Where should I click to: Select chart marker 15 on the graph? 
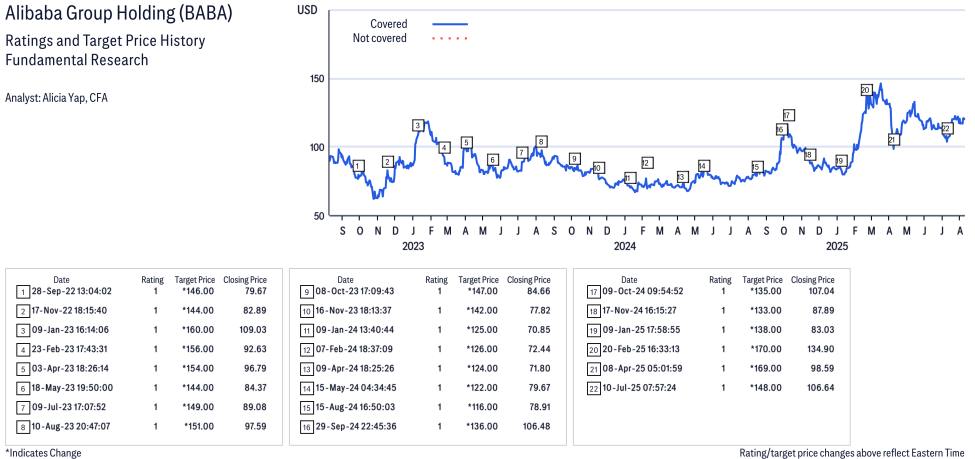[x=756, y=167]
